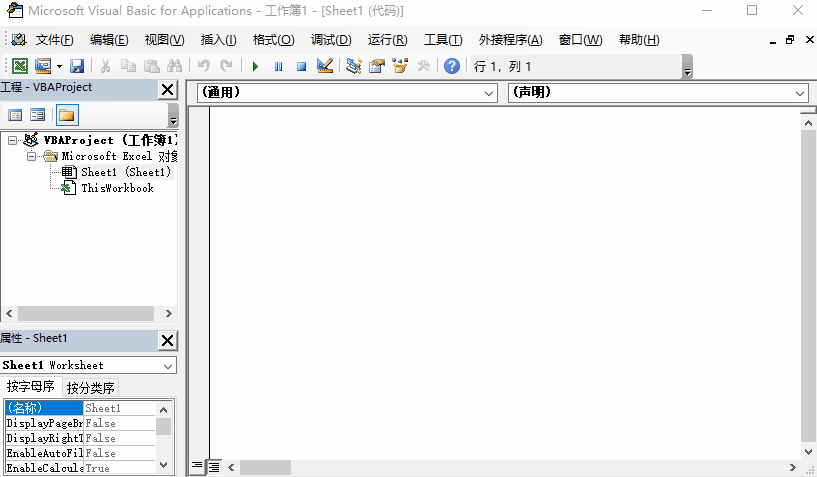Viewport: 817px width, 477px height.
Task: Toggle Design Mode icon
Action: tap(325, 66)
